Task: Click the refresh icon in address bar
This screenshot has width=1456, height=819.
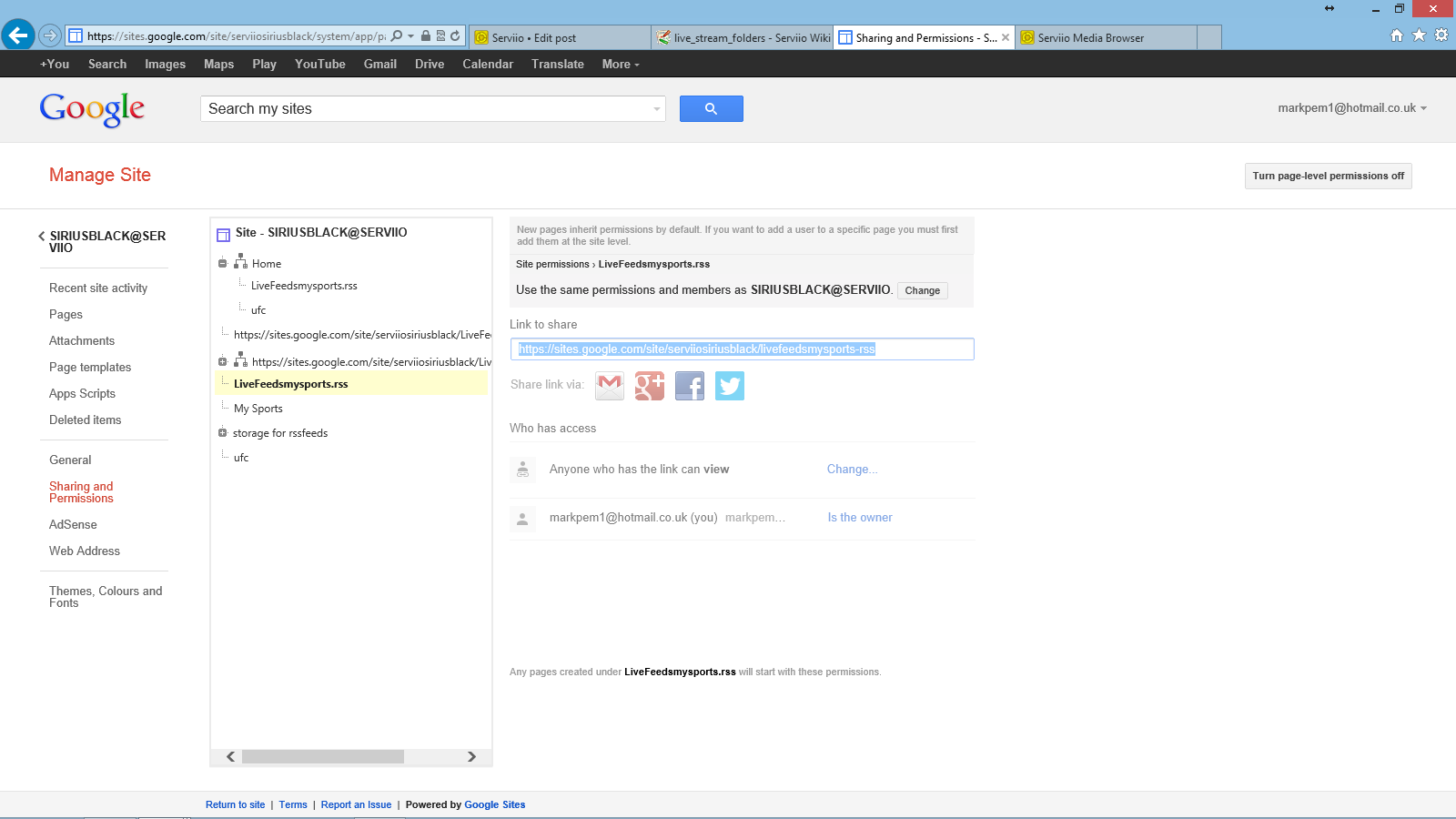Action: point(455,36)
